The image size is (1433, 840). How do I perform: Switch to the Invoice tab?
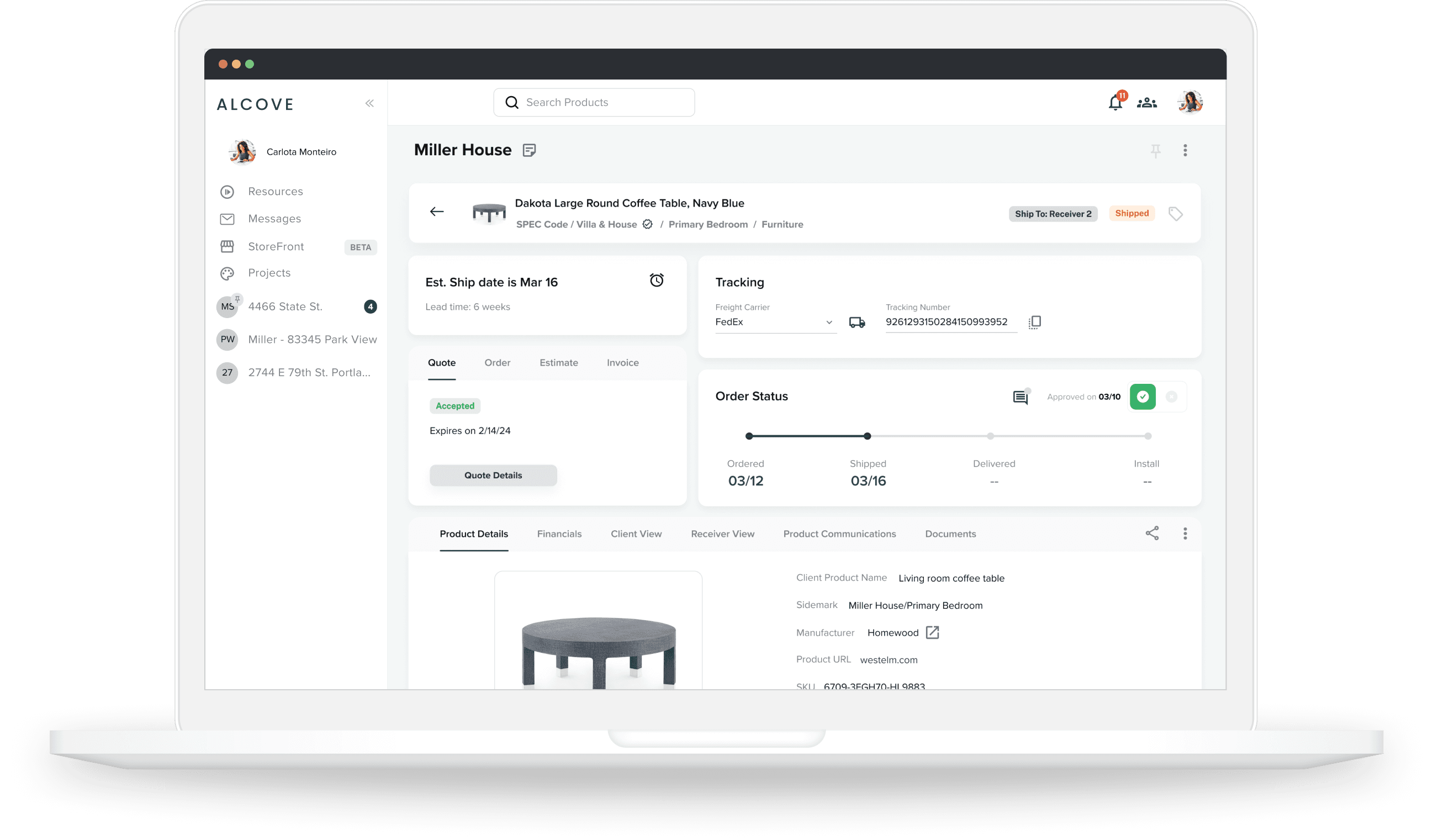pos(622,362)
